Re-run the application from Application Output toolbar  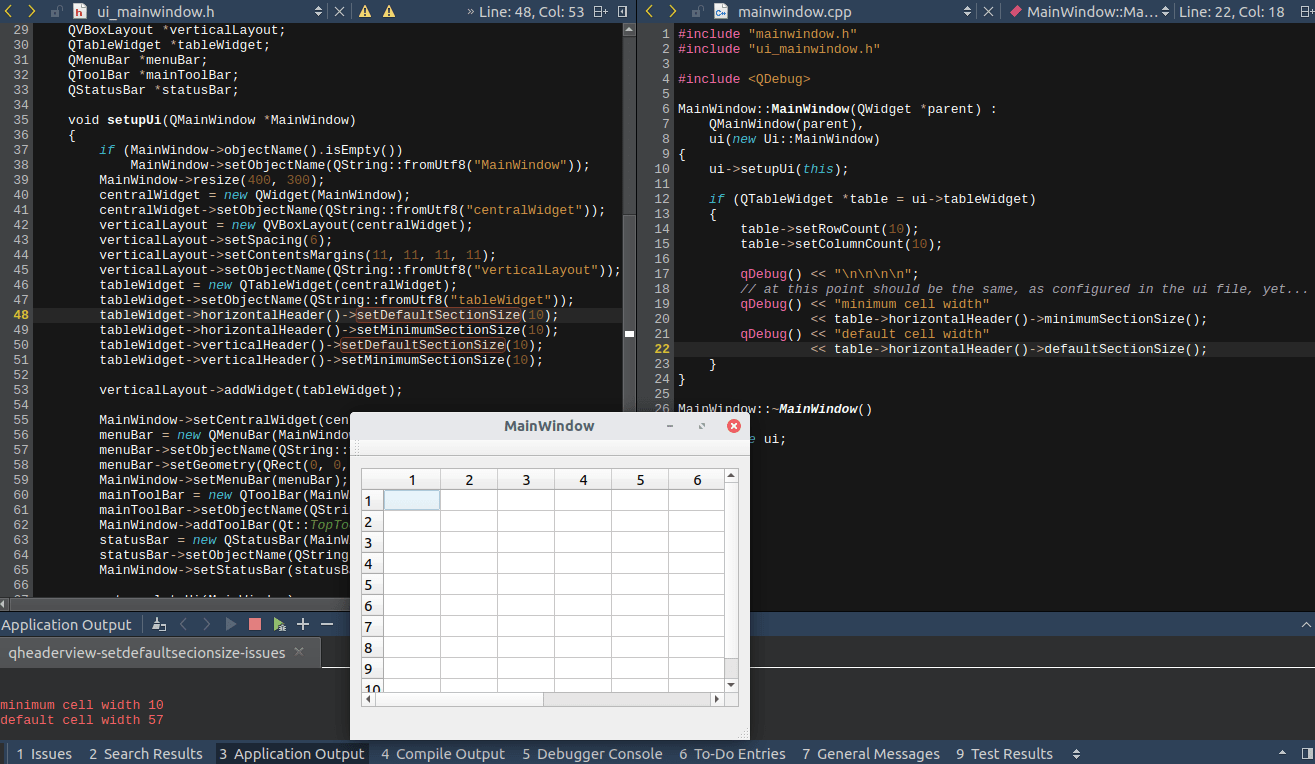coord(231,624)
